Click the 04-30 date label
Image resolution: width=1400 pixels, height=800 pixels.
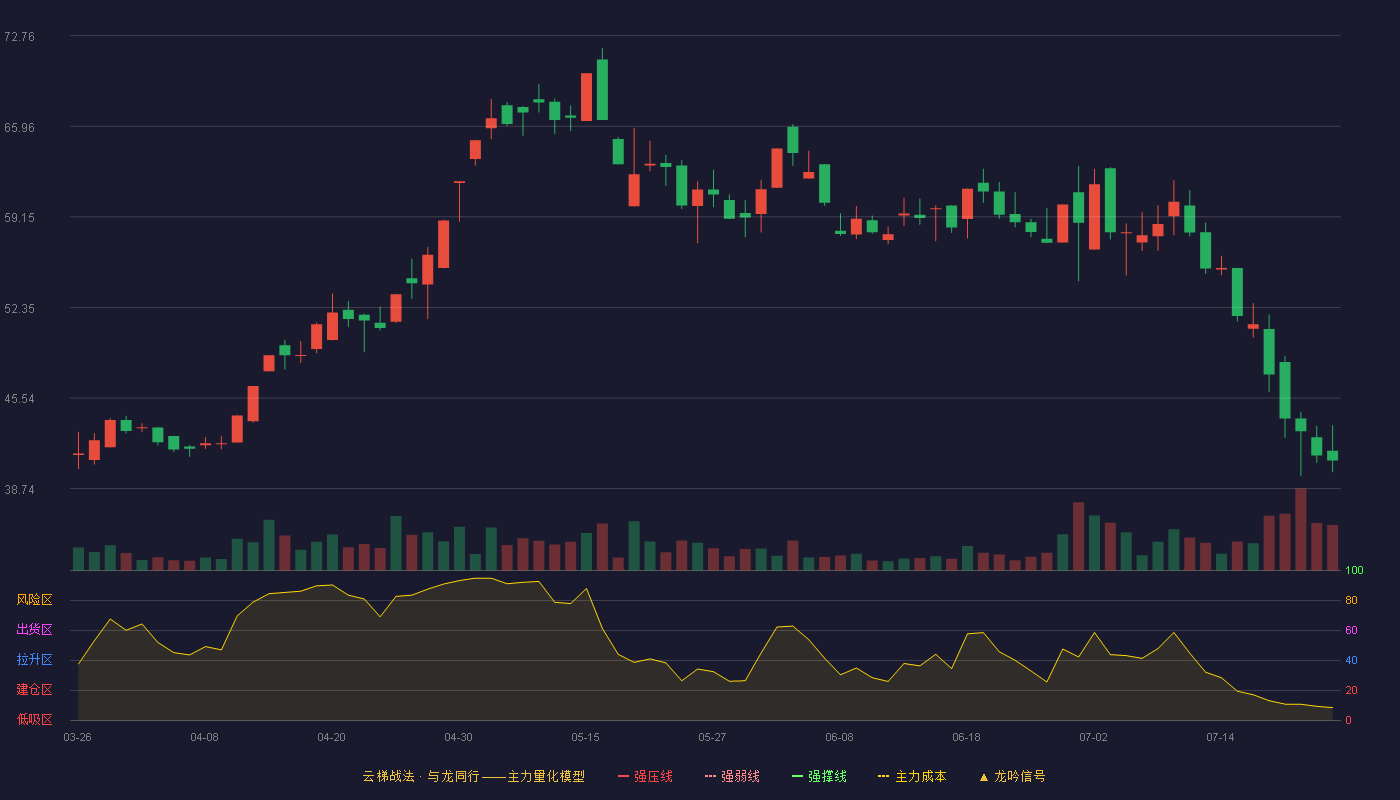[458, 737]
